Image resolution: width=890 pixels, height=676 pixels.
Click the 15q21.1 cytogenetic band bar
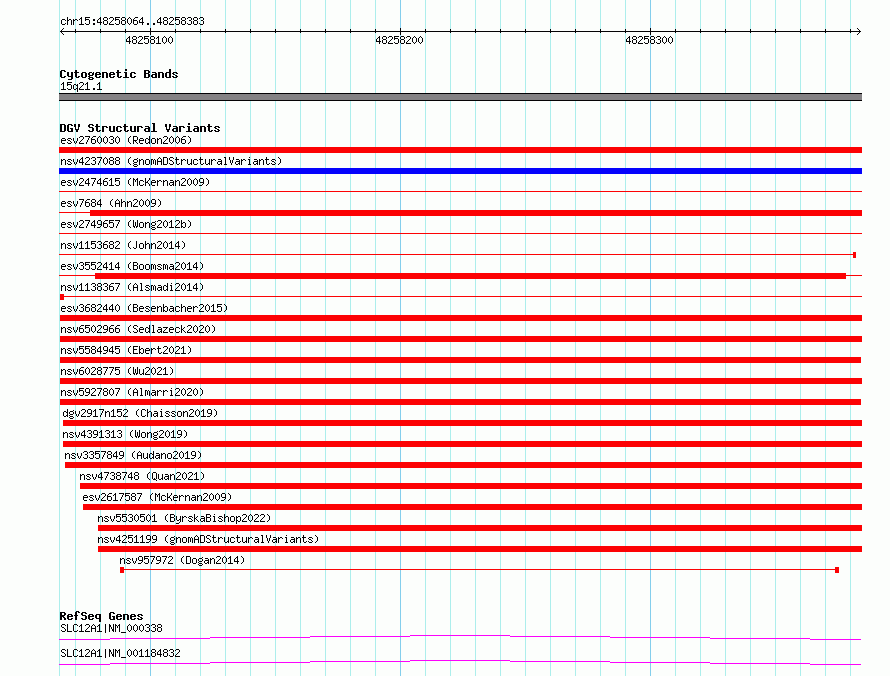click(460, 97)
